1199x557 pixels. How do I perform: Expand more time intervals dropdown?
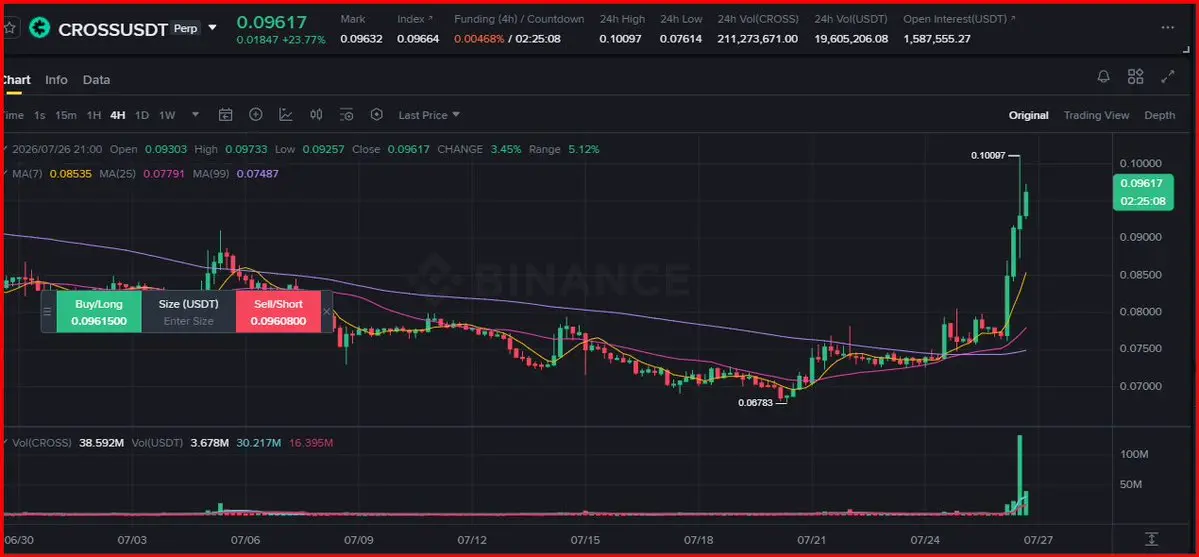(196, 115)
